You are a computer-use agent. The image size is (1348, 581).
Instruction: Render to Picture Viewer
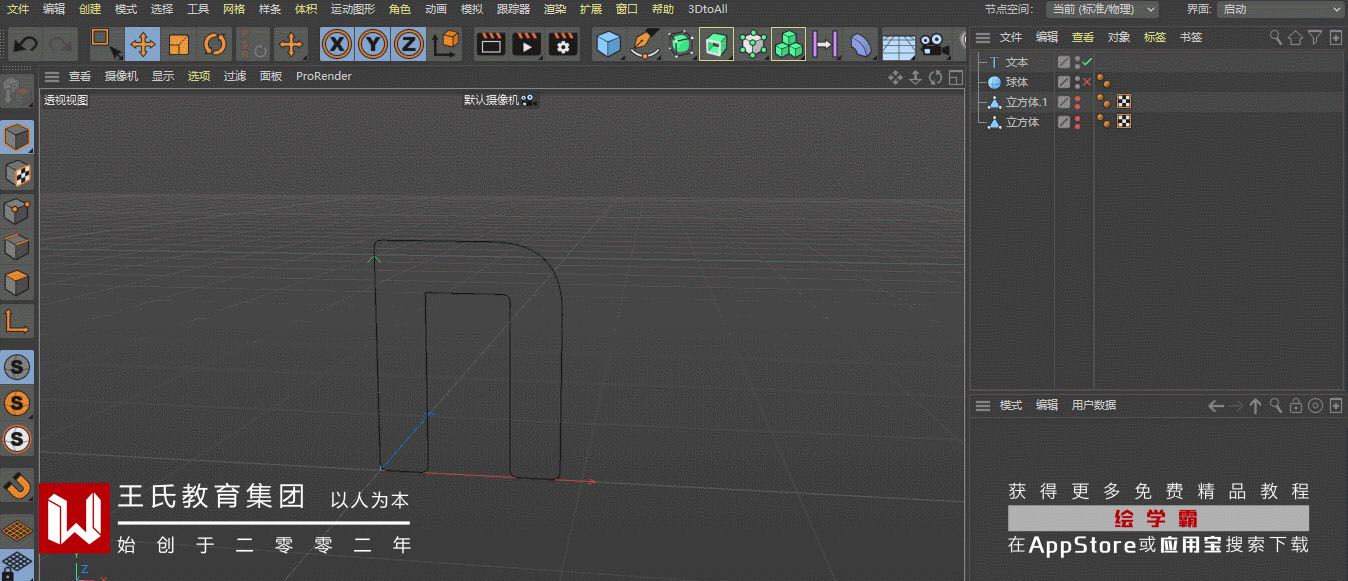click(527, 44)
